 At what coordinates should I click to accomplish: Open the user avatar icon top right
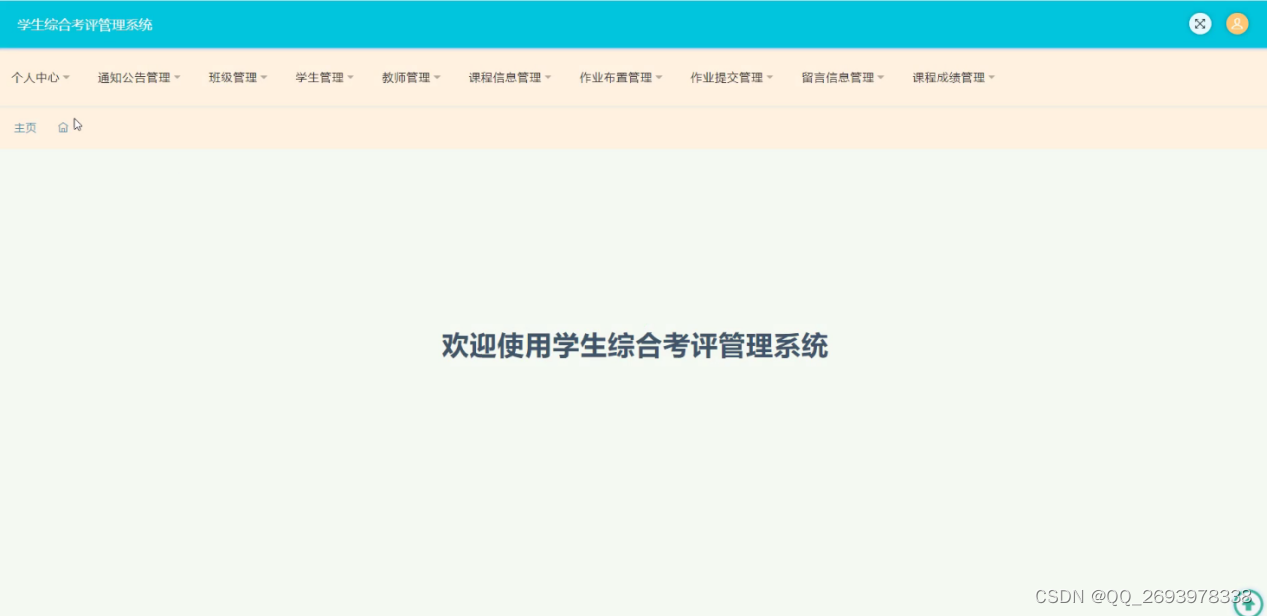pos(1236,23)
